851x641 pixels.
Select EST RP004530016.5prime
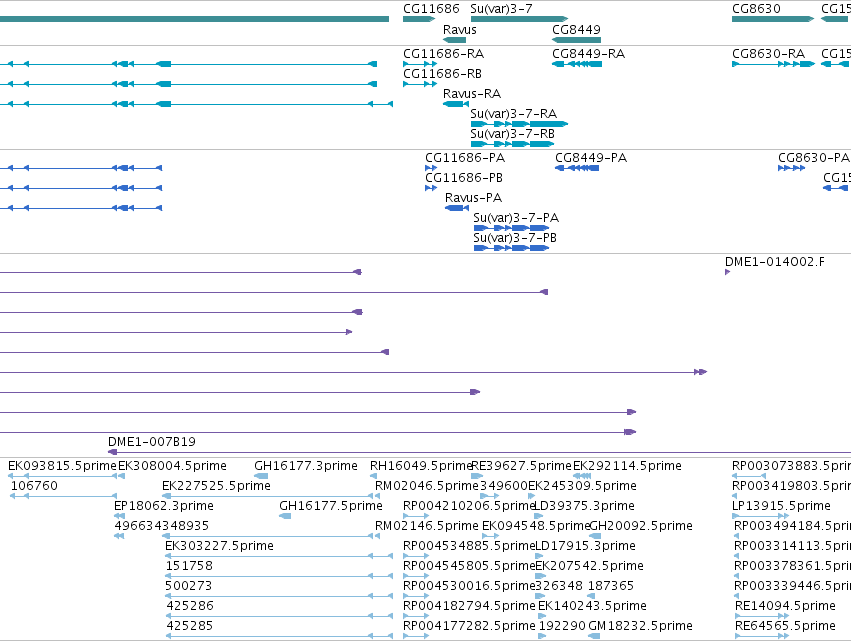pyautogui.click(x=416, y=596)
